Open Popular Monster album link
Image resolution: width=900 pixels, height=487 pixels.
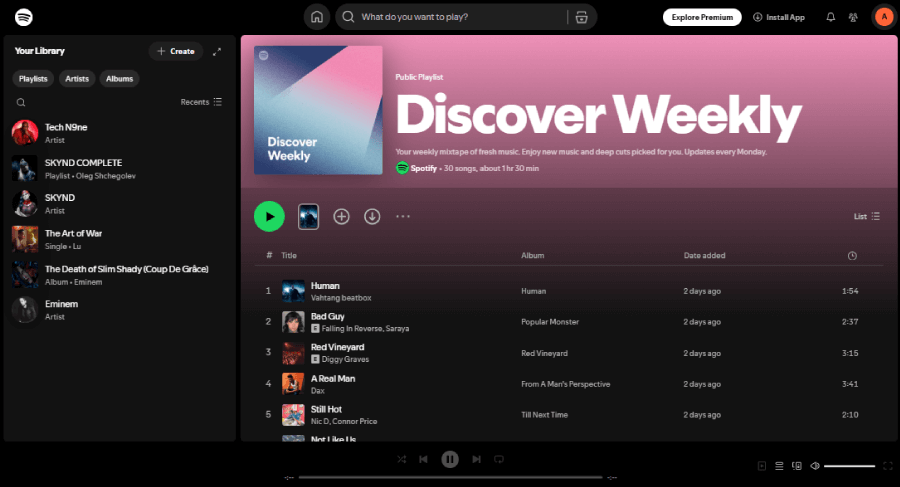[550, 322]
